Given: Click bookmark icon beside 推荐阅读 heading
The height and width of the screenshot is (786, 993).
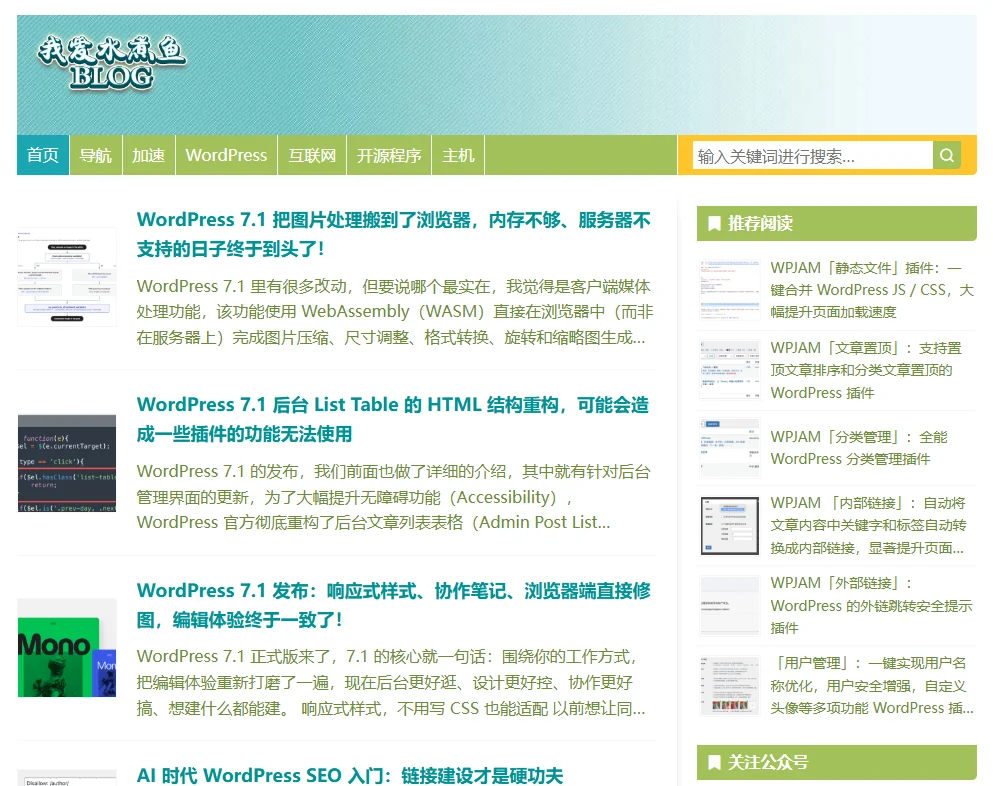Looking at the screenshot, I should tap(714, 224).
